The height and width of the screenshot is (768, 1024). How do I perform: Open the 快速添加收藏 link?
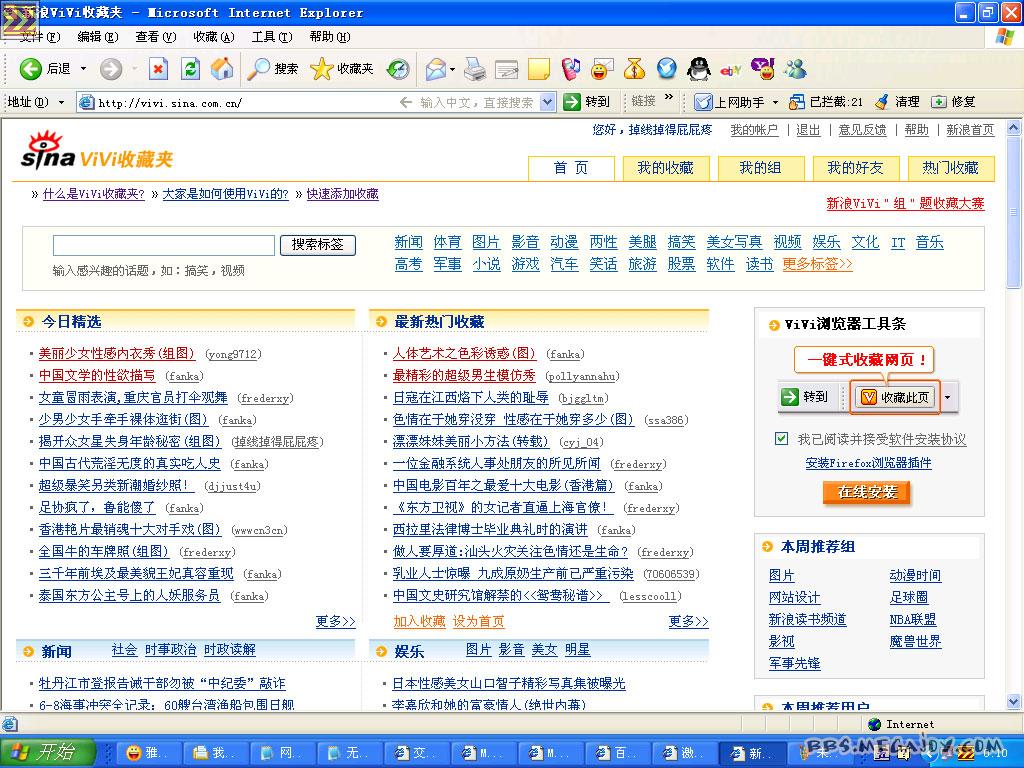tap(342, 194)
